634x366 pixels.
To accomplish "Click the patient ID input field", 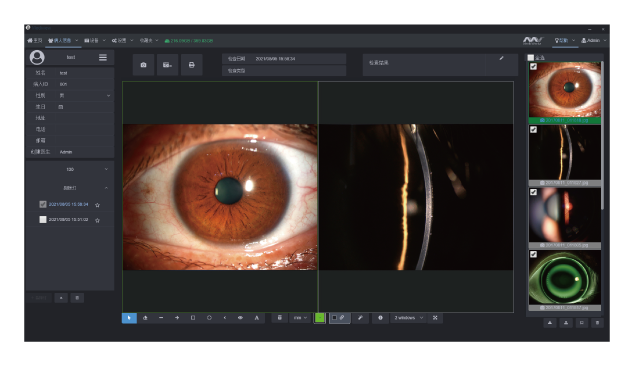I will [84, 84].
